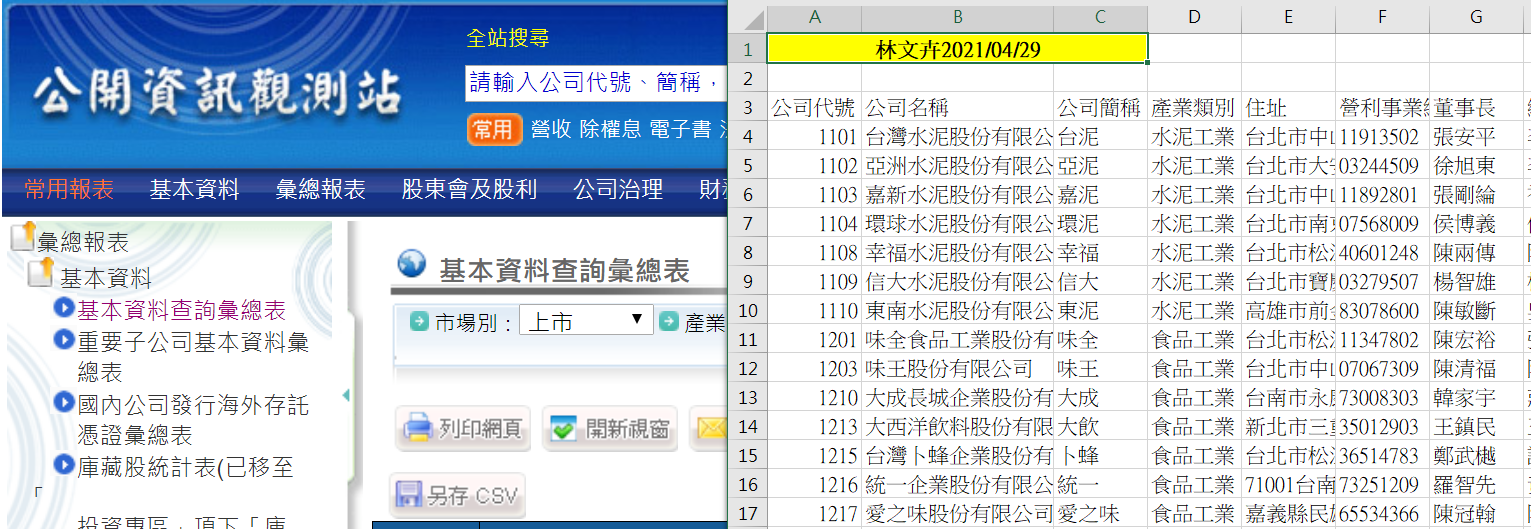The width and height of the screenshot is (1531, 529).
Task: Click bullet icon before 重要子公司基本資料彙總表
Action: [66, 341]
